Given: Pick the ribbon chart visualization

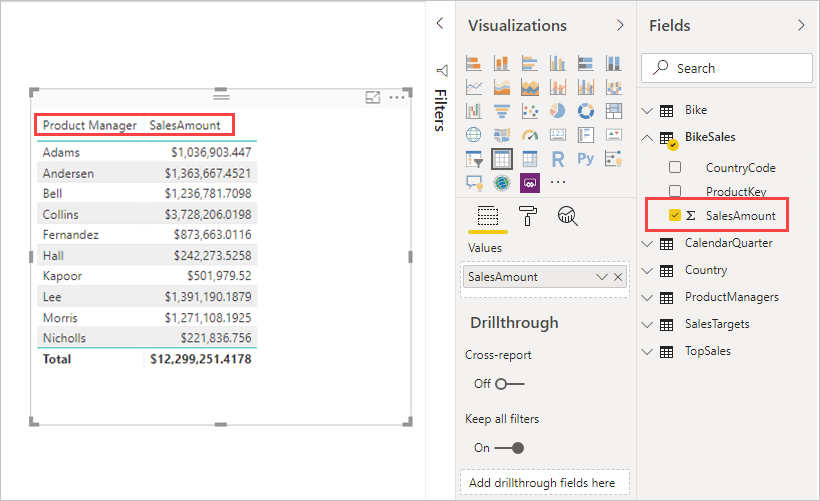Looking at the screenshot, I should coord(613,87).
